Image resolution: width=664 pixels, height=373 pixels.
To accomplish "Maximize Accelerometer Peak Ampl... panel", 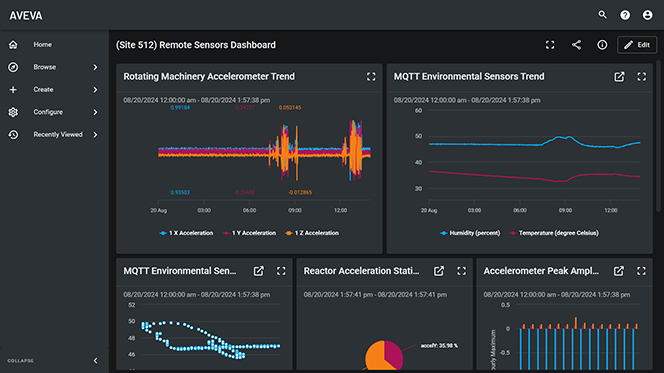I will point(641,271).
